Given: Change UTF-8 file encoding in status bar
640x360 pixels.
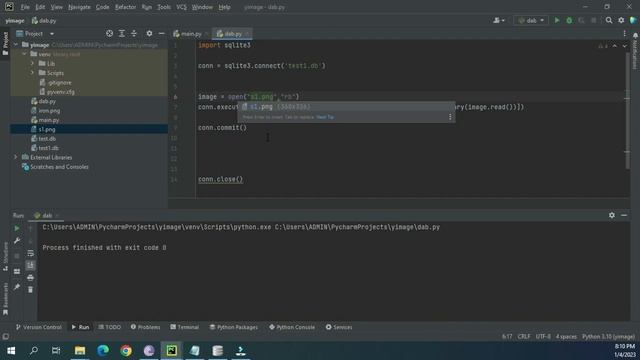Looking at the screenshot, I should coord(543,337).
